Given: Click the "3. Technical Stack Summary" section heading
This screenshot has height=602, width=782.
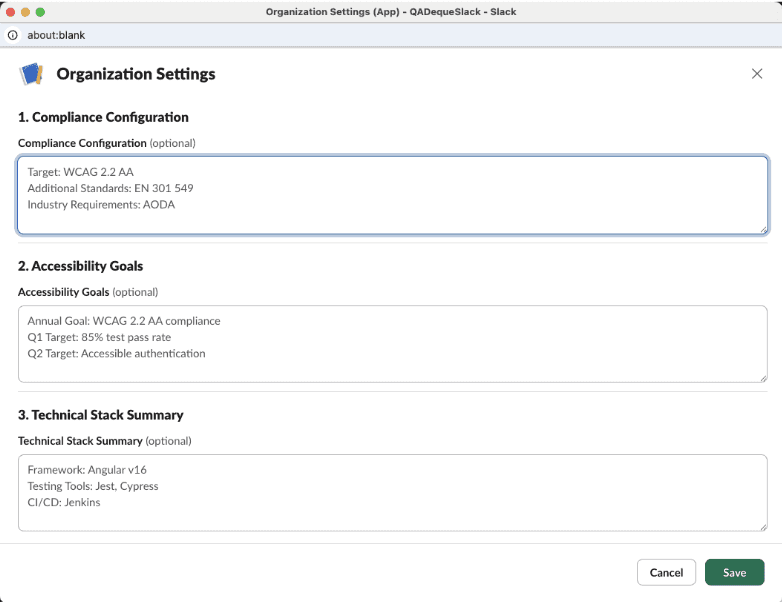Looking at the screenshot, I should point(100,415).
